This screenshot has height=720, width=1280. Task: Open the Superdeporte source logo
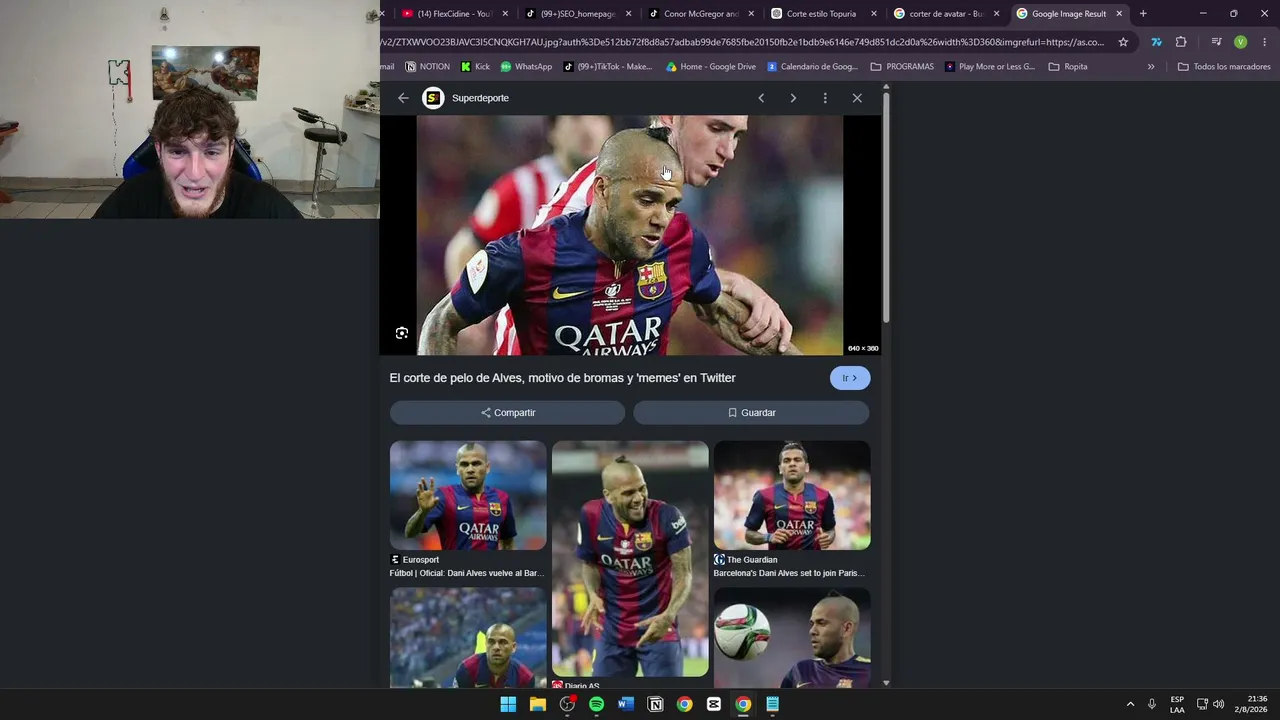point(433,98)
